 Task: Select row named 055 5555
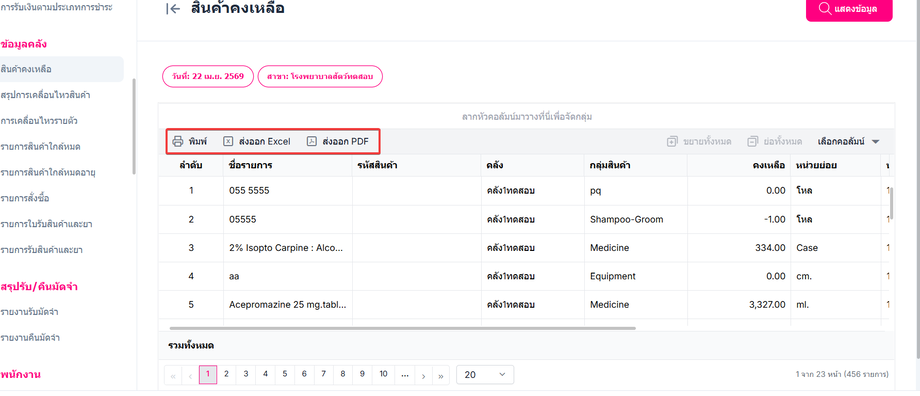[524, 191]
